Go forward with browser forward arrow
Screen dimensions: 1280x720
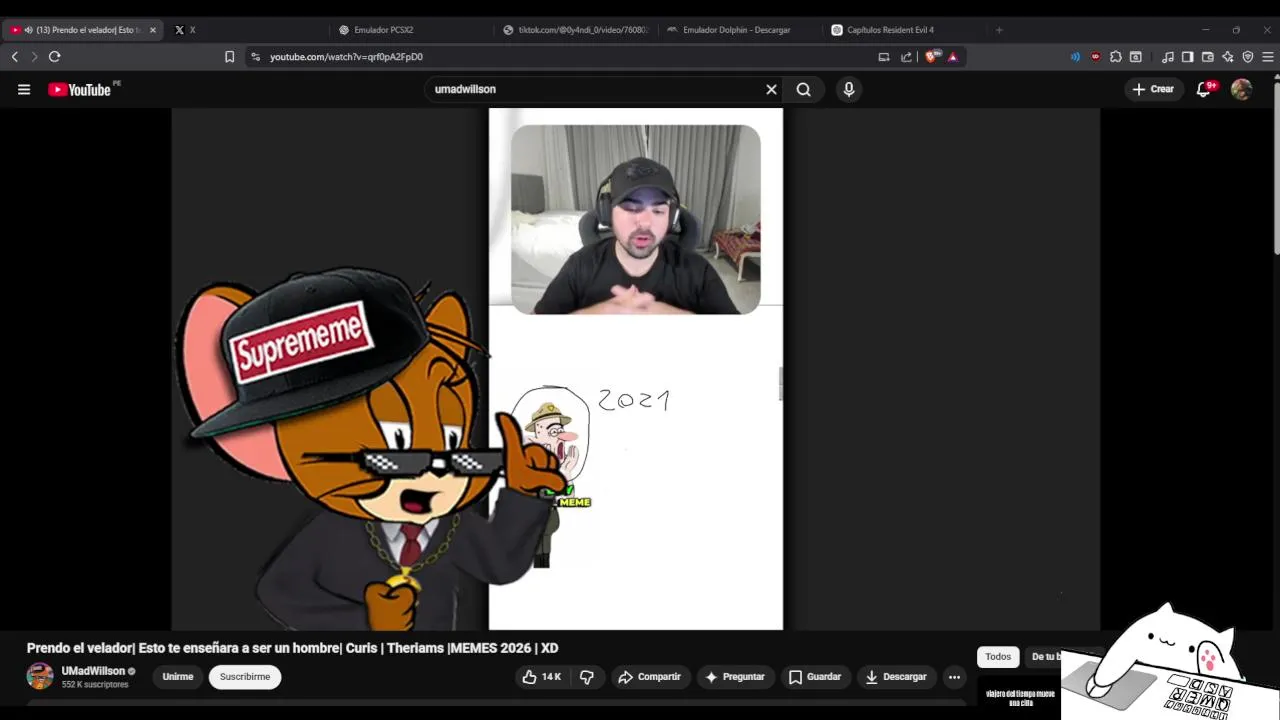coord(33,57)
